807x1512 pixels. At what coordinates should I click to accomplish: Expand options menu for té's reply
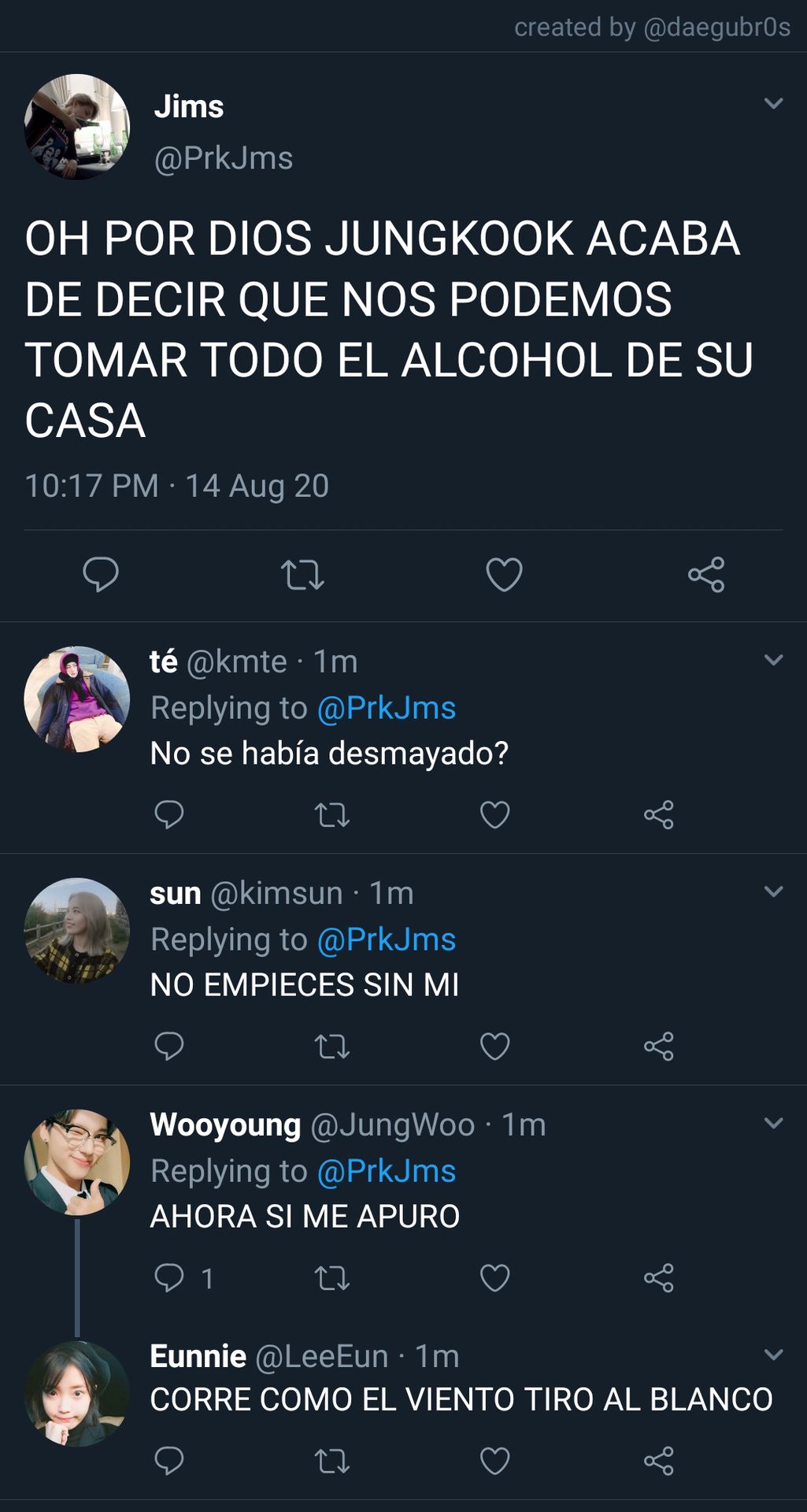[773, 660]
